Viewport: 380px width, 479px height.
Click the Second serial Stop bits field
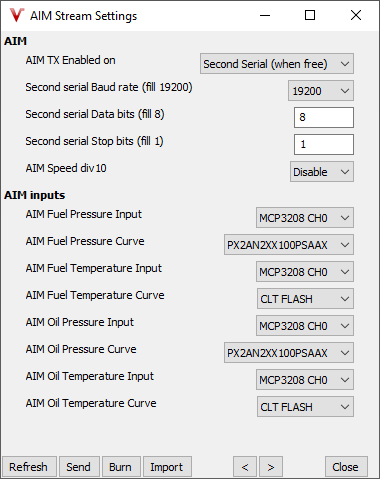[324, 144]
